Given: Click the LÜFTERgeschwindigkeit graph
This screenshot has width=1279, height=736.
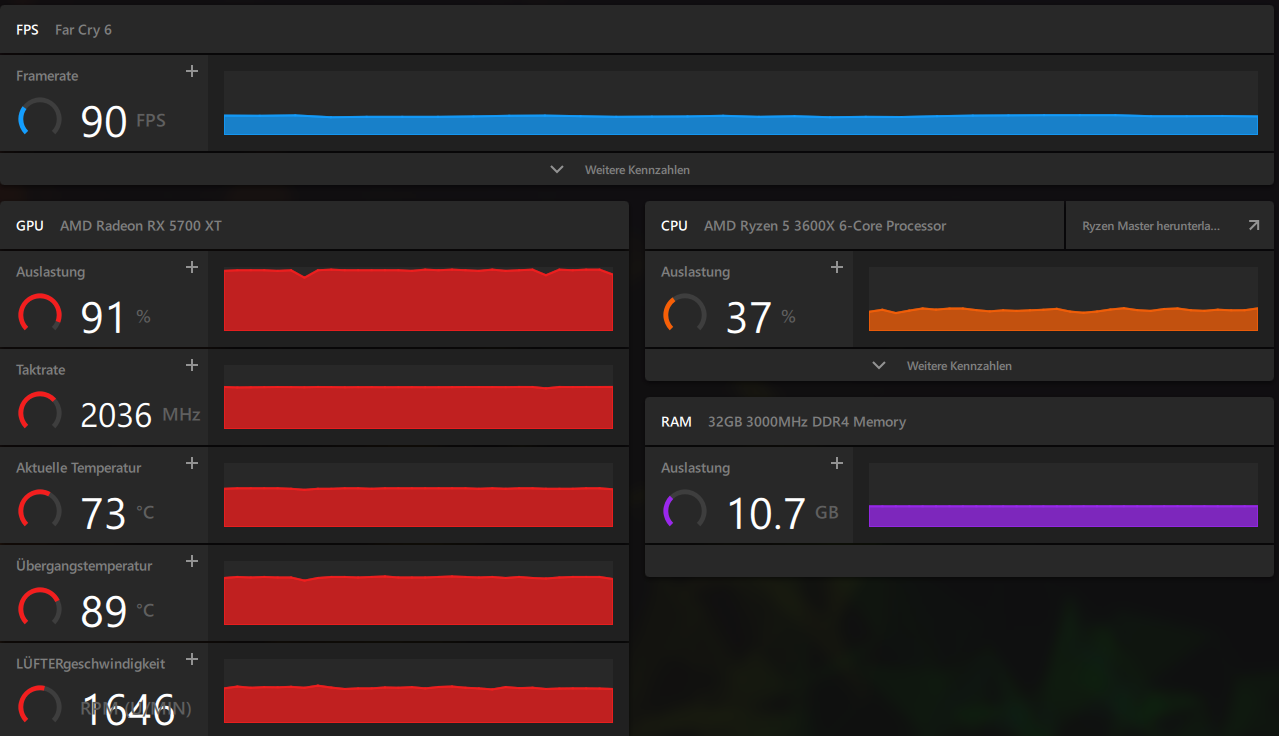Looking at the screenshot, I should pyautogui.click(x=418, y=691).
